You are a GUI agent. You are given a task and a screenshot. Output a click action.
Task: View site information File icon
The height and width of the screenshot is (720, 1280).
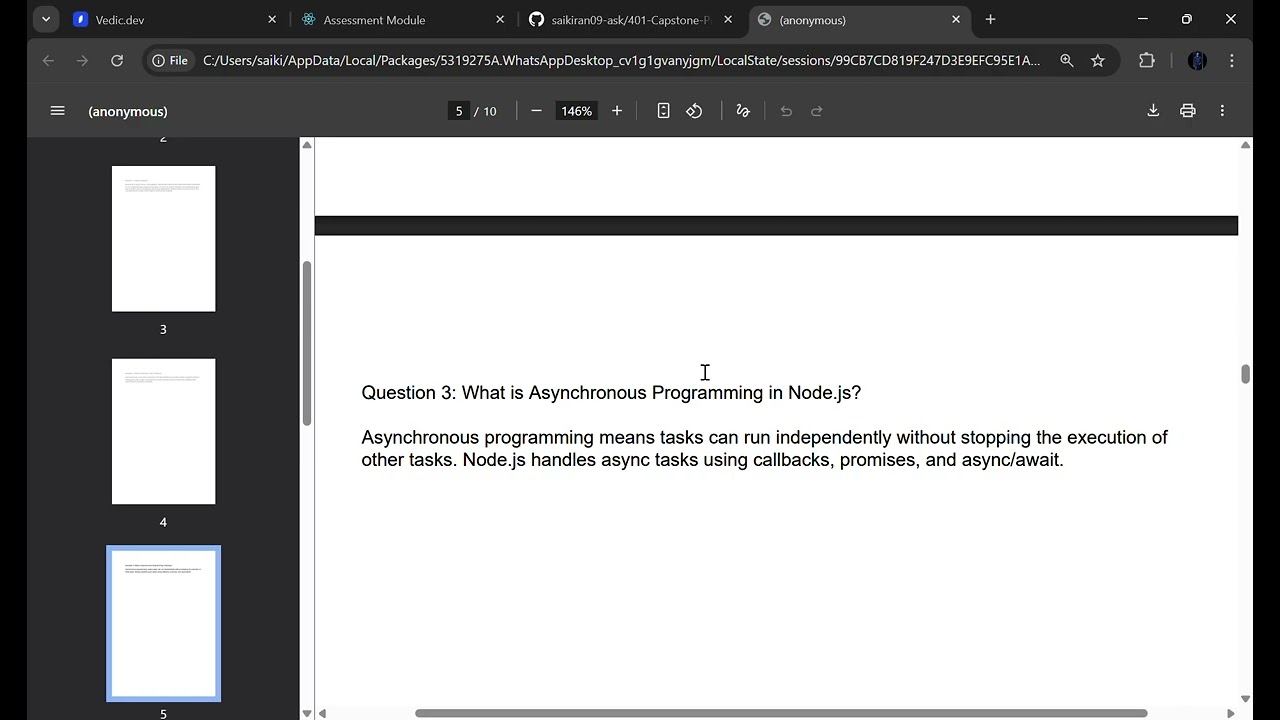click(x=170, y=60)
